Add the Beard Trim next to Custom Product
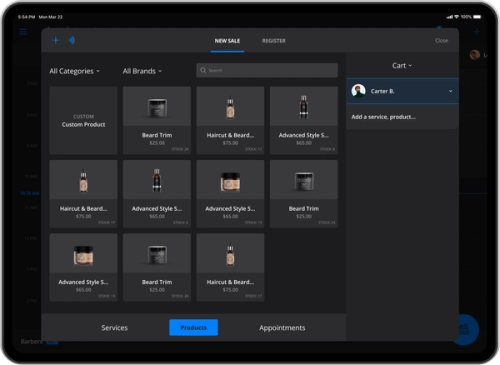Screen dimensions: 500x365 click(x=157, y=121)
